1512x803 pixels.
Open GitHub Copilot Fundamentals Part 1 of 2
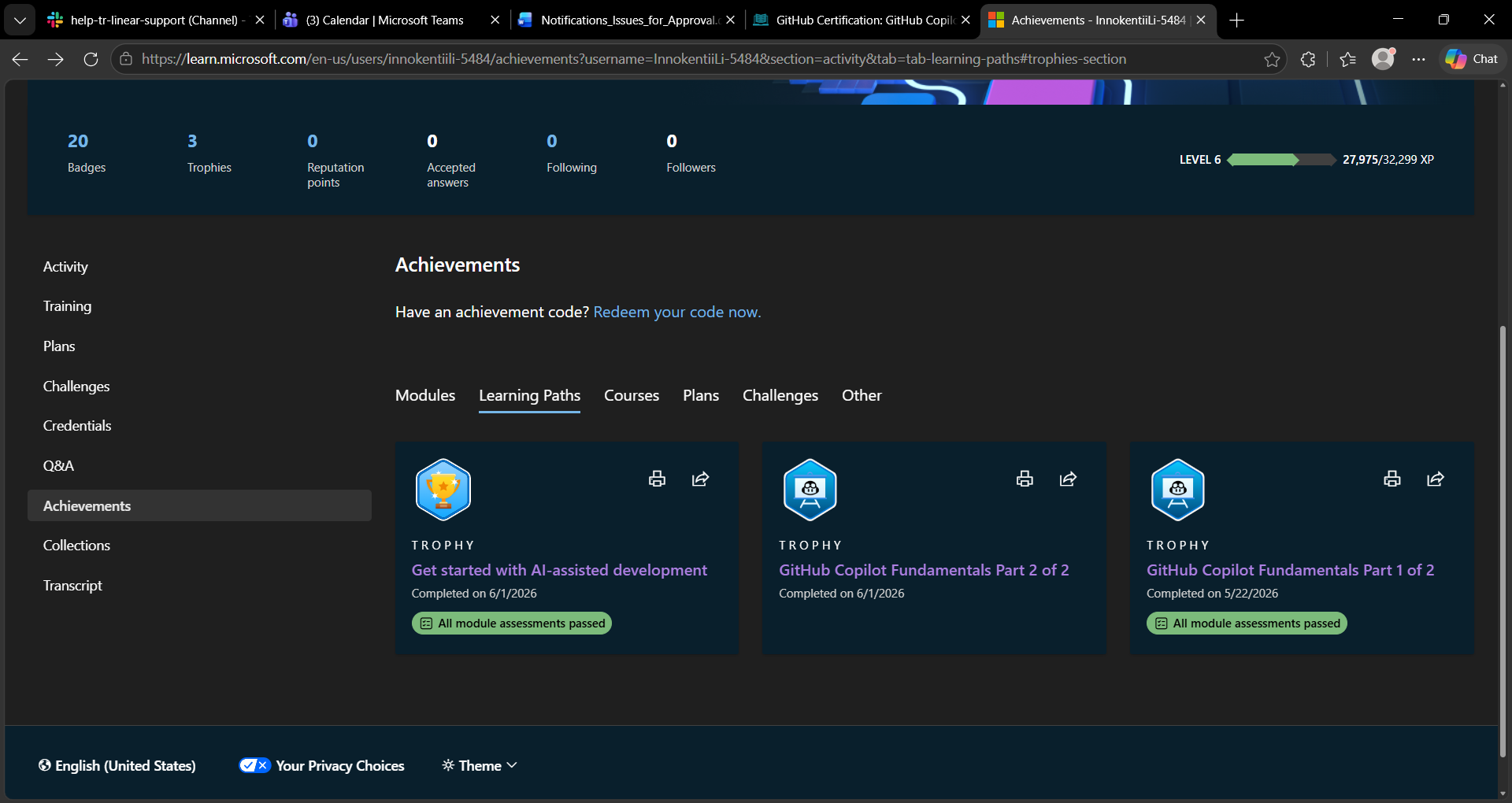coord(1290,570)
